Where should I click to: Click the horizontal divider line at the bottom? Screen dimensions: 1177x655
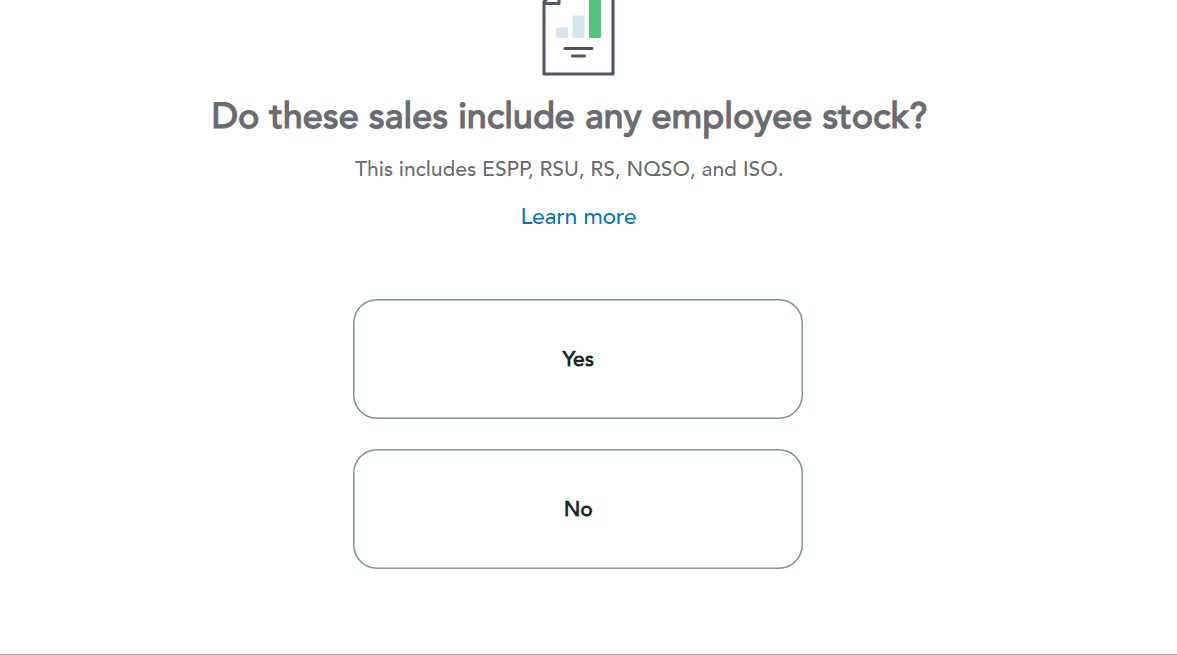click(588, 654)
